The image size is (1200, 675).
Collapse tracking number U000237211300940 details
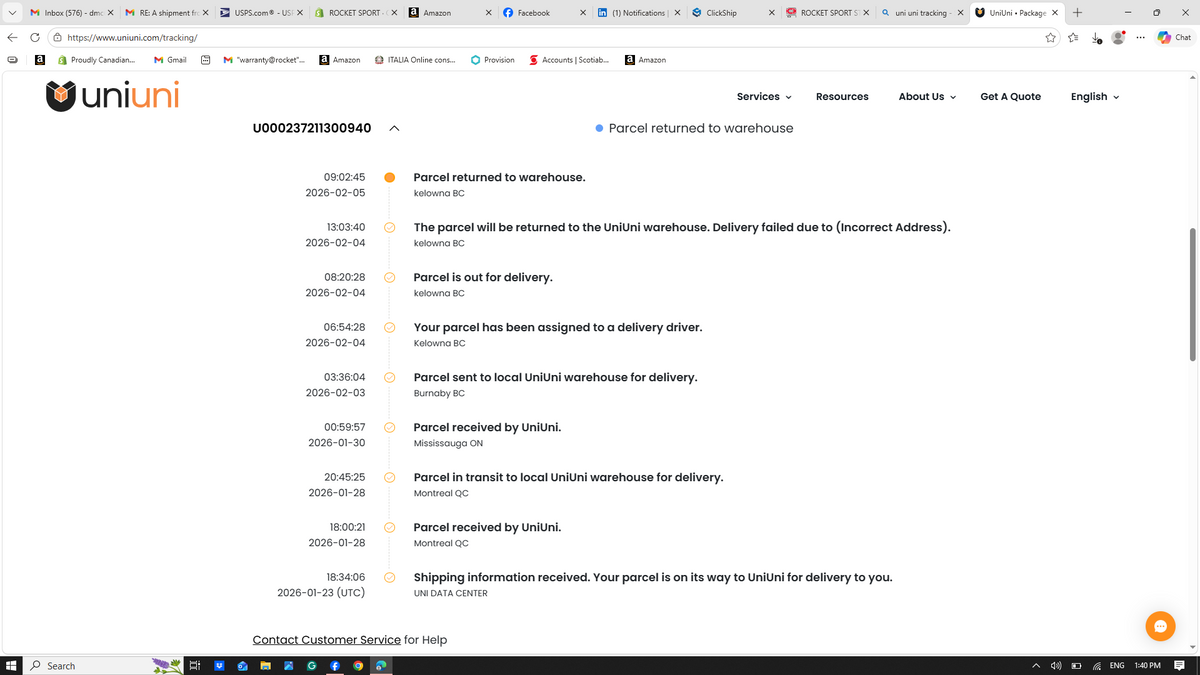(x=394, y=129)
